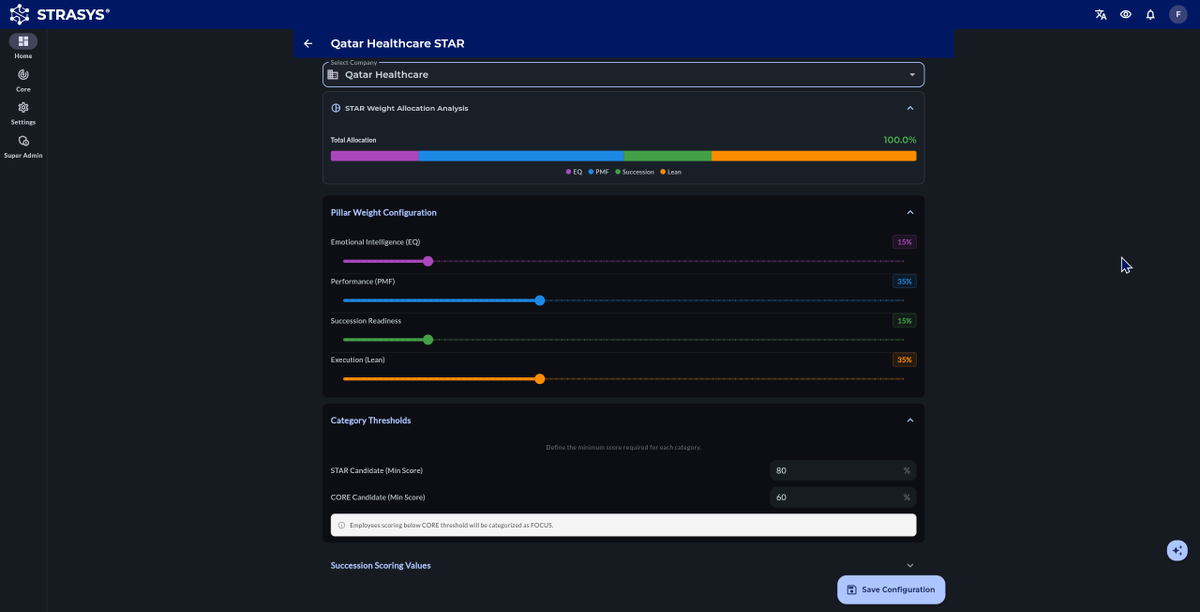Viewport: 1200px width, 612px height.
Task: Click the green Succession segment of allocation bar
Action: [668, 156]
